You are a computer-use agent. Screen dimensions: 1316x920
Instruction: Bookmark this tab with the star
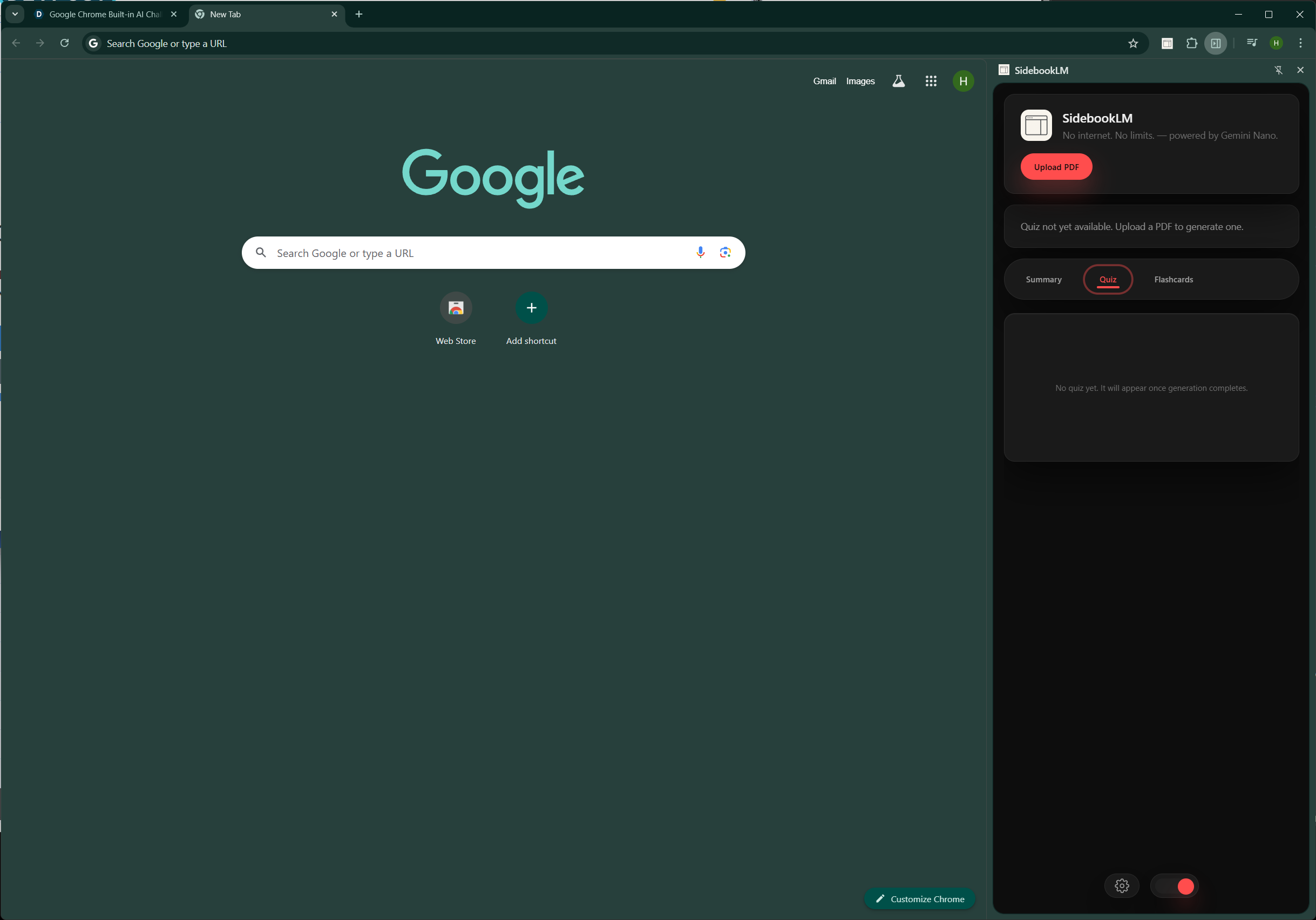(1132, 43)
